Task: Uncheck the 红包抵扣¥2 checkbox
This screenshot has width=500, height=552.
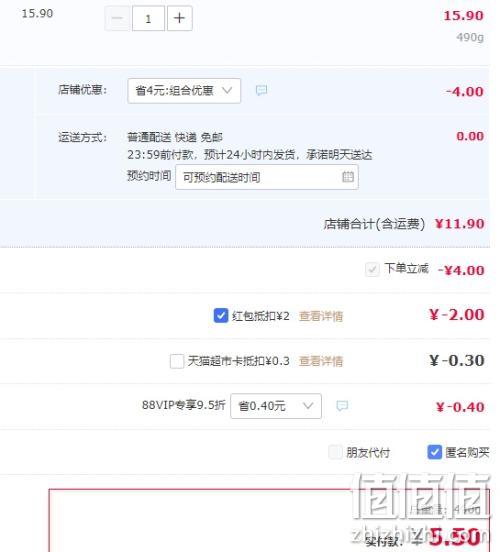Action: [x=221, y=315]
